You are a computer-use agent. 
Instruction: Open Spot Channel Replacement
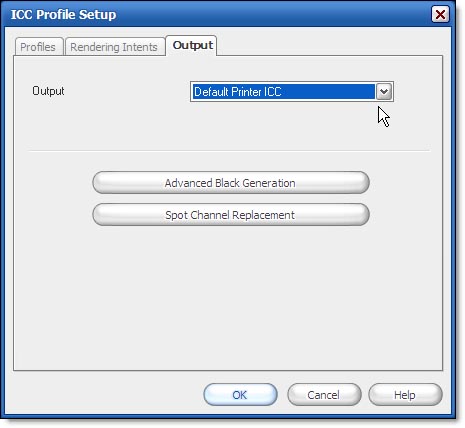[231, 215]
